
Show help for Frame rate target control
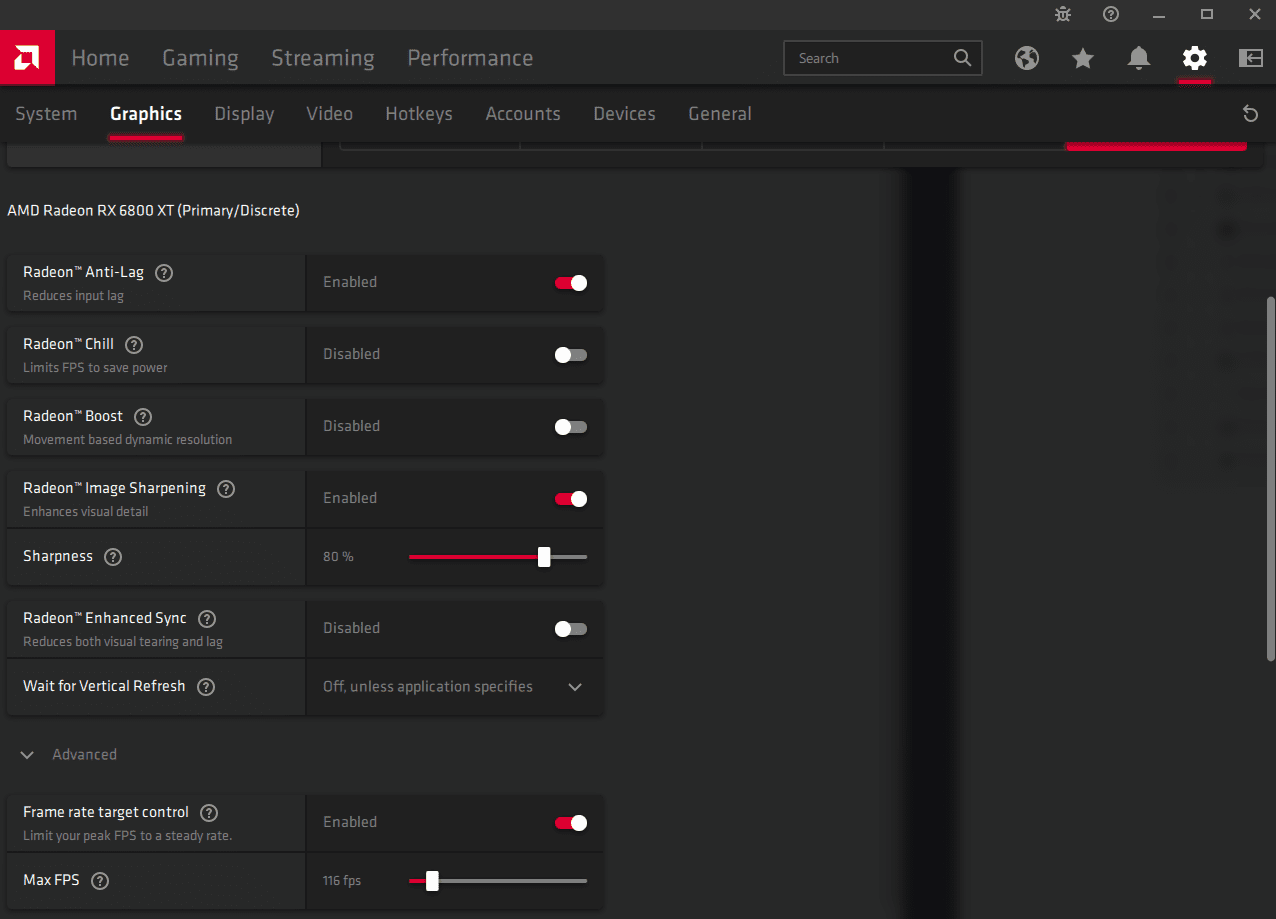tap(209, 813)
